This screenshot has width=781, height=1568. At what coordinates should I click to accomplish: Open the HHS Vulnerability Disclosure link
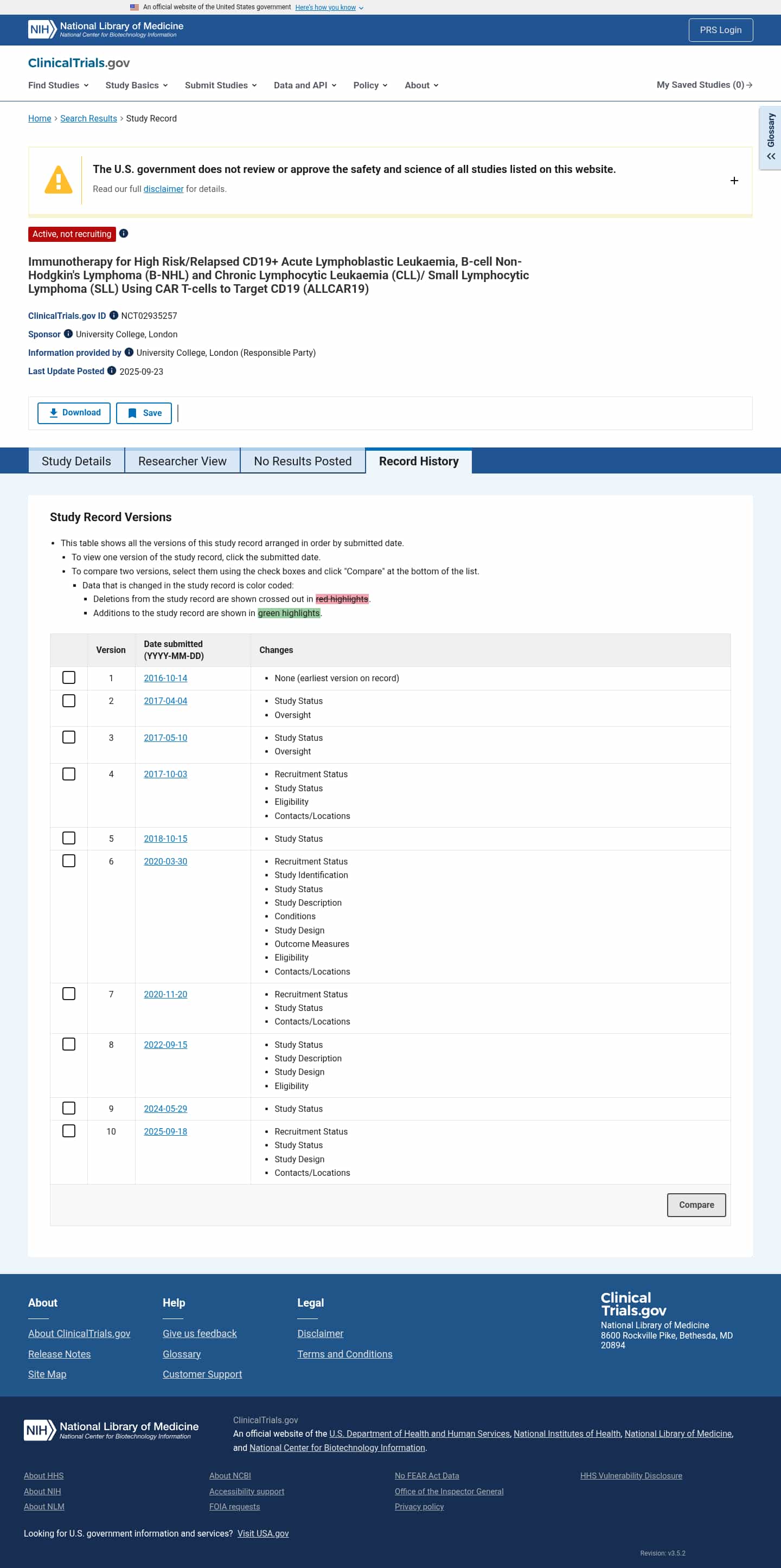point(631,1475)
